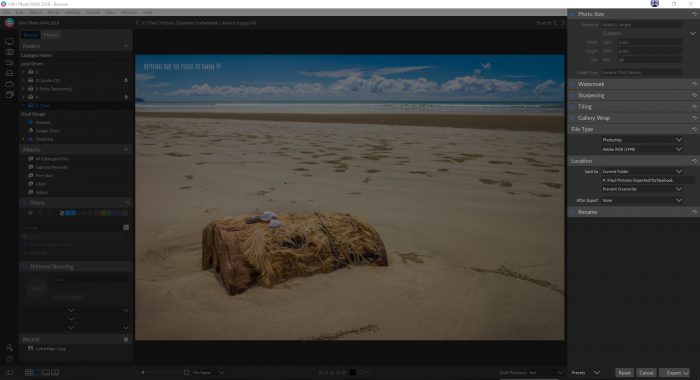This screenshot has height=380, width=700.
Task: Click the cloud icon in left module strip
Action: [9, 84]
